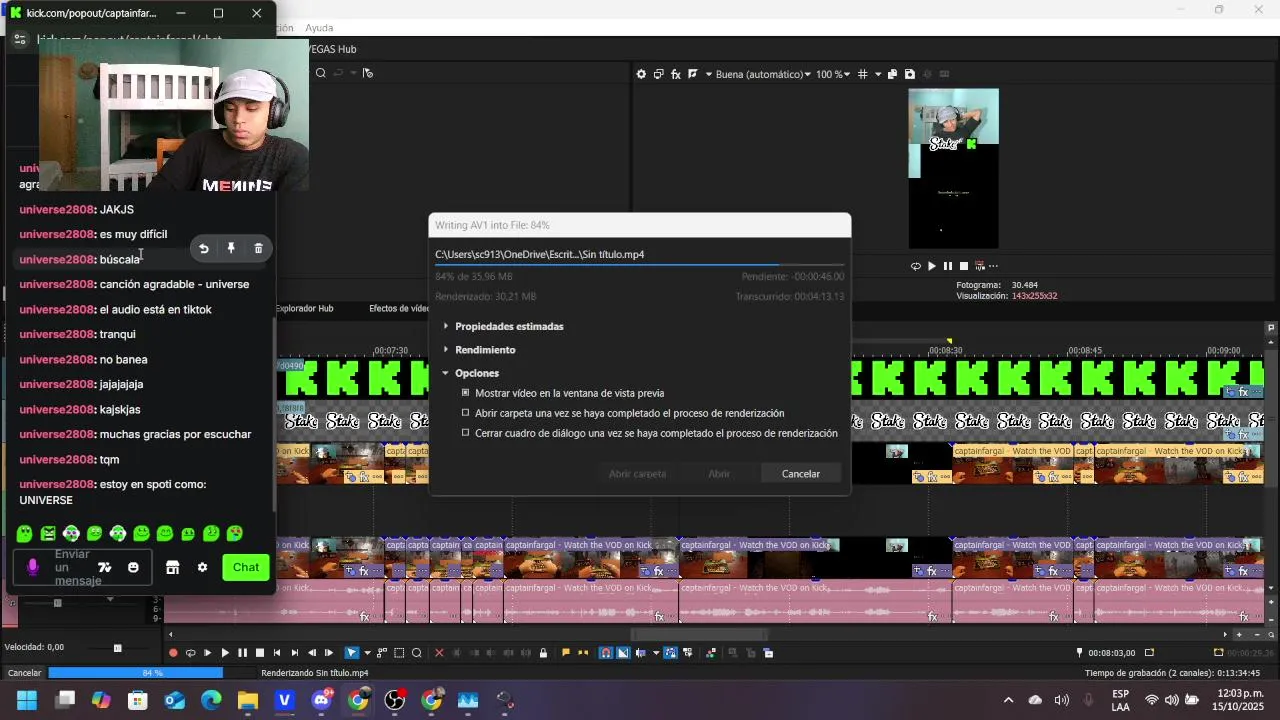This screenshot has width=1280, height=720.
Task: Click Record button on timeline transport bar
Action: [x=173, y=653]
